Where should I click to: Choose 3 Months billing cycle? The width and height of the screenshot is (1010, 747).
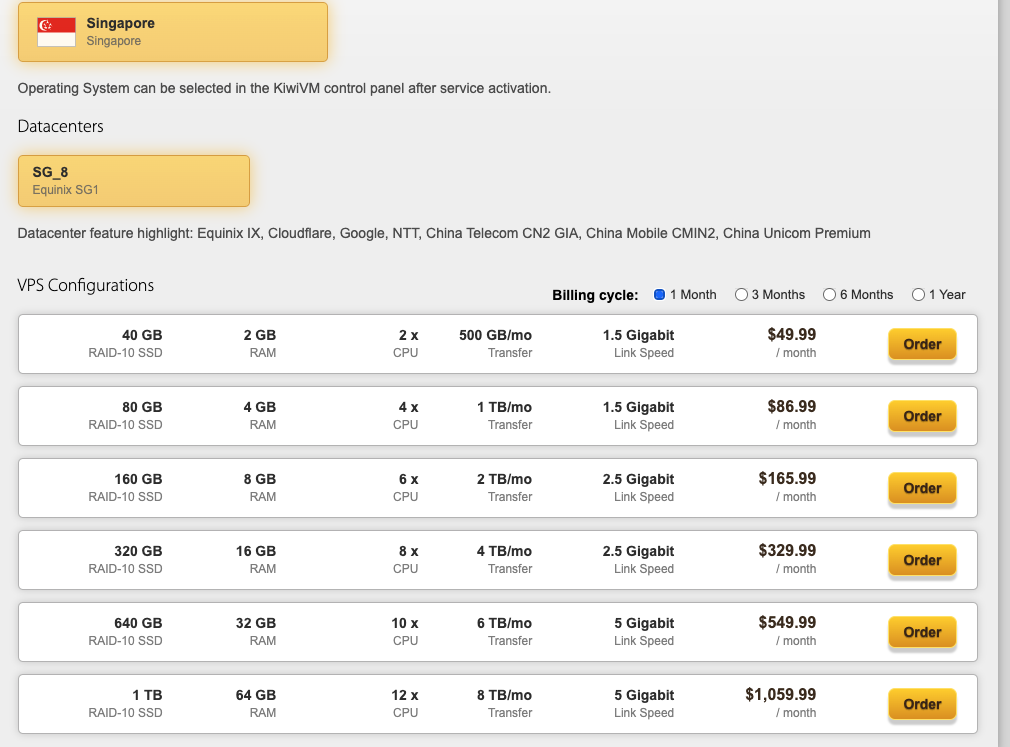point(741,294)
